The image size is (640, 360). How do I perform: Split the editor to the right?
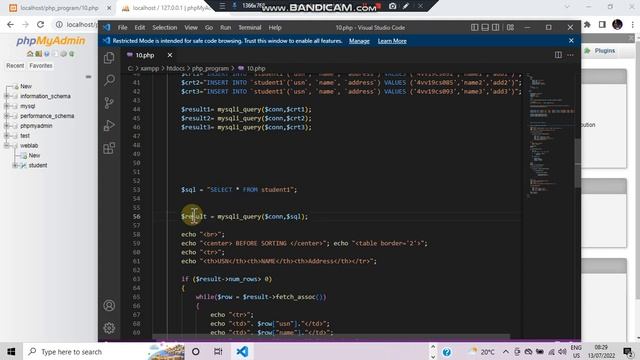[x=558, y=55]
